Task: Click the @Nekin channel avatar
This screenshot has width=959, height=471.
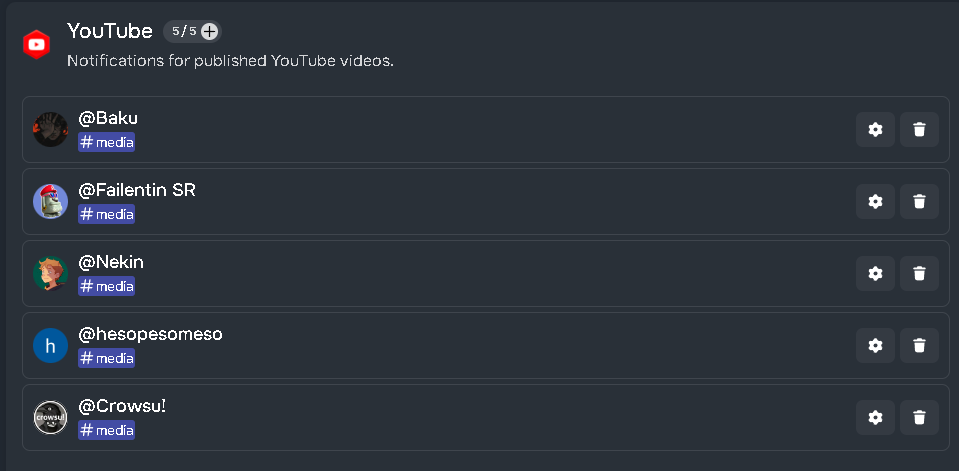Action: [50, 273]
